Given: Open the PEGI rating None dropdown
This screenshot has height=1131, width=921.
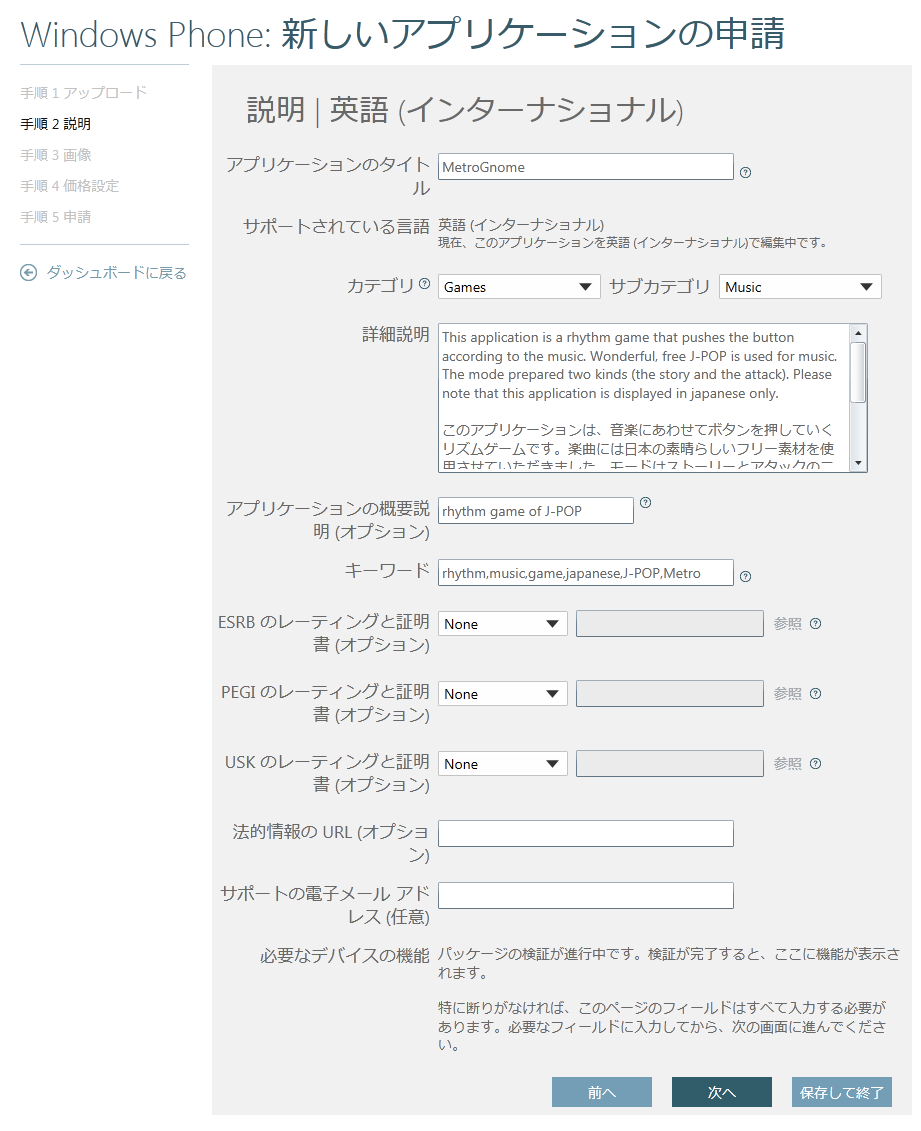Looking at the screenshot, I should click(502, 693).
